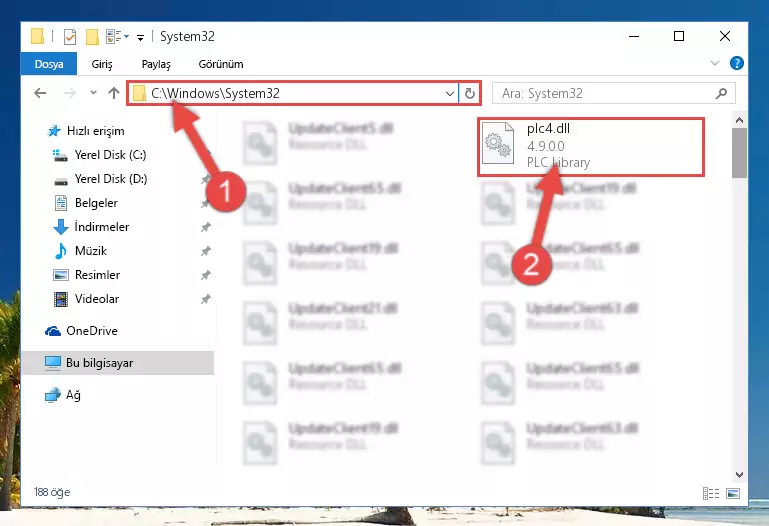769x526 pixels.
Task: Switch to the Giriş tab
Action: coord(102,64)
